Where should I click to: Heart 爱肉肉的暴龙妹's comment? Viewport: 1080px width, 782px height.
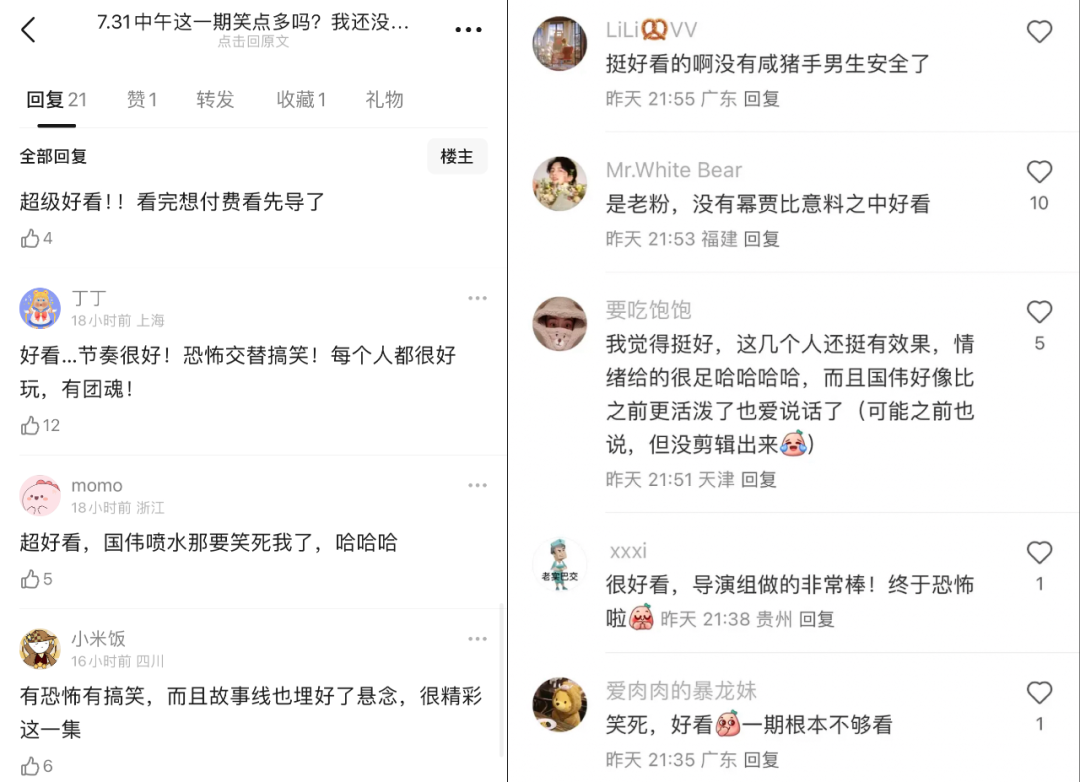1039,692
